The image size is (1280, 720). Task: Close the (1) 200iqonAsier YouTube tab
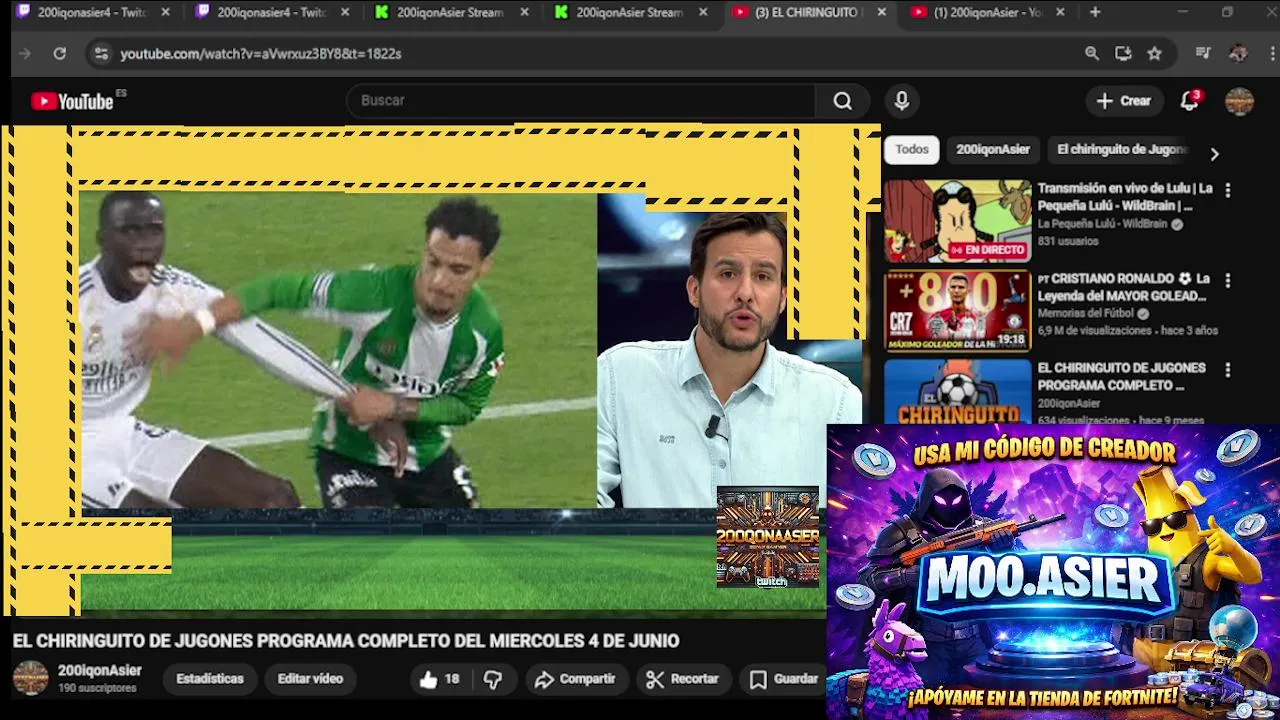click(x=1061, y=12)
